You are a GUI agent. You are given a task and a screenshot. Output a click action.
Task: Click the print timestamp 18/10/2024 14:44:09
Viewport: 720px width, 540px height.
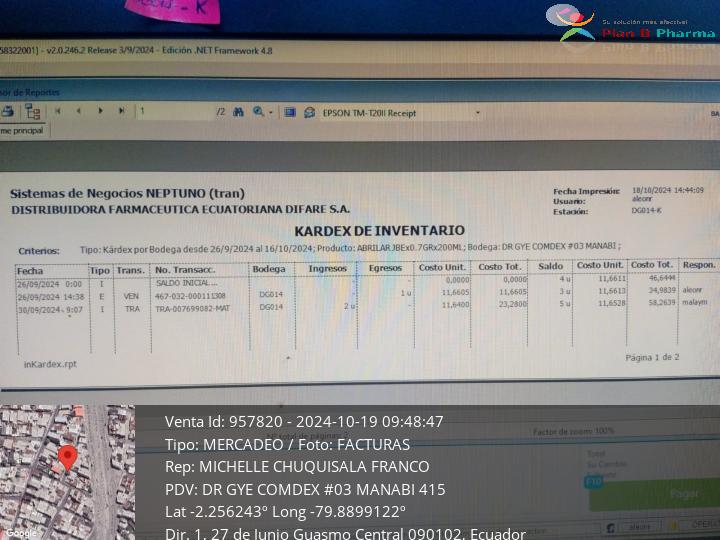click(668, 190)
